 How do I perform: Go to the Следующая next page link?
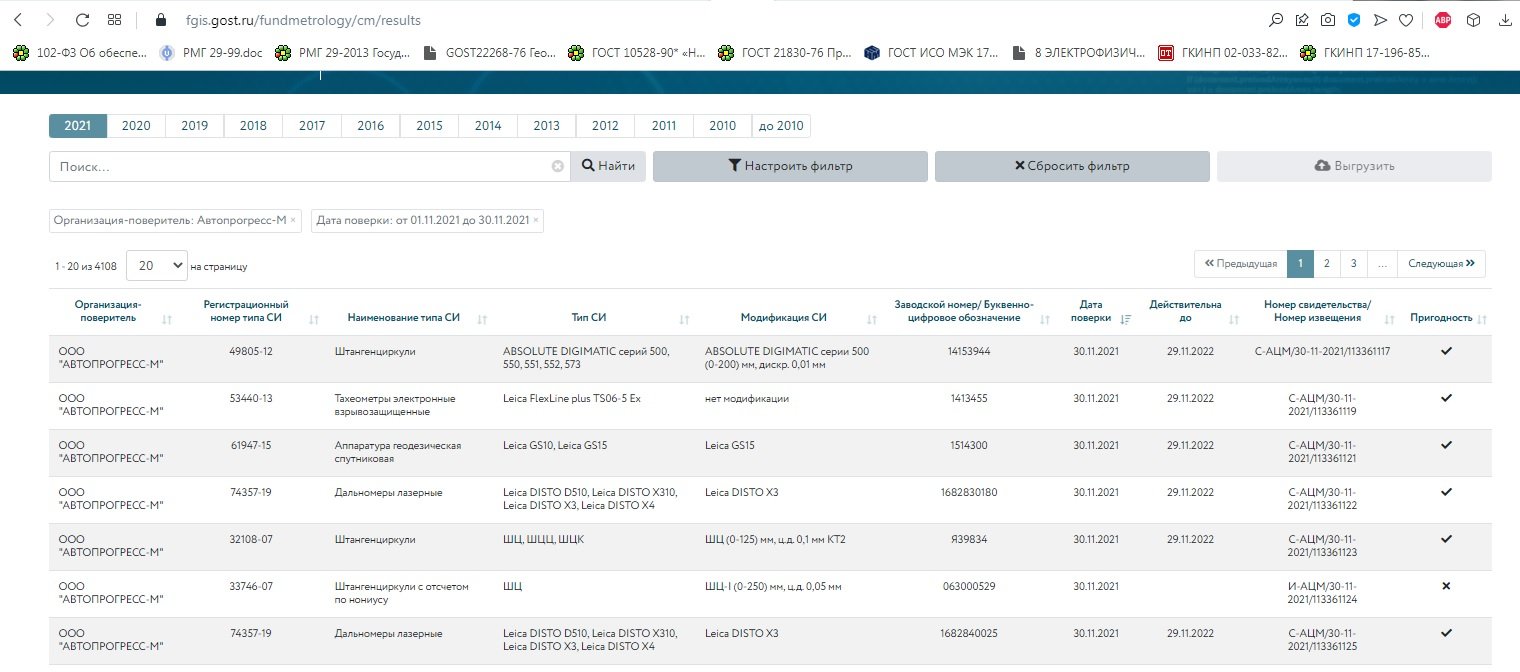[x=1441, y=264]
